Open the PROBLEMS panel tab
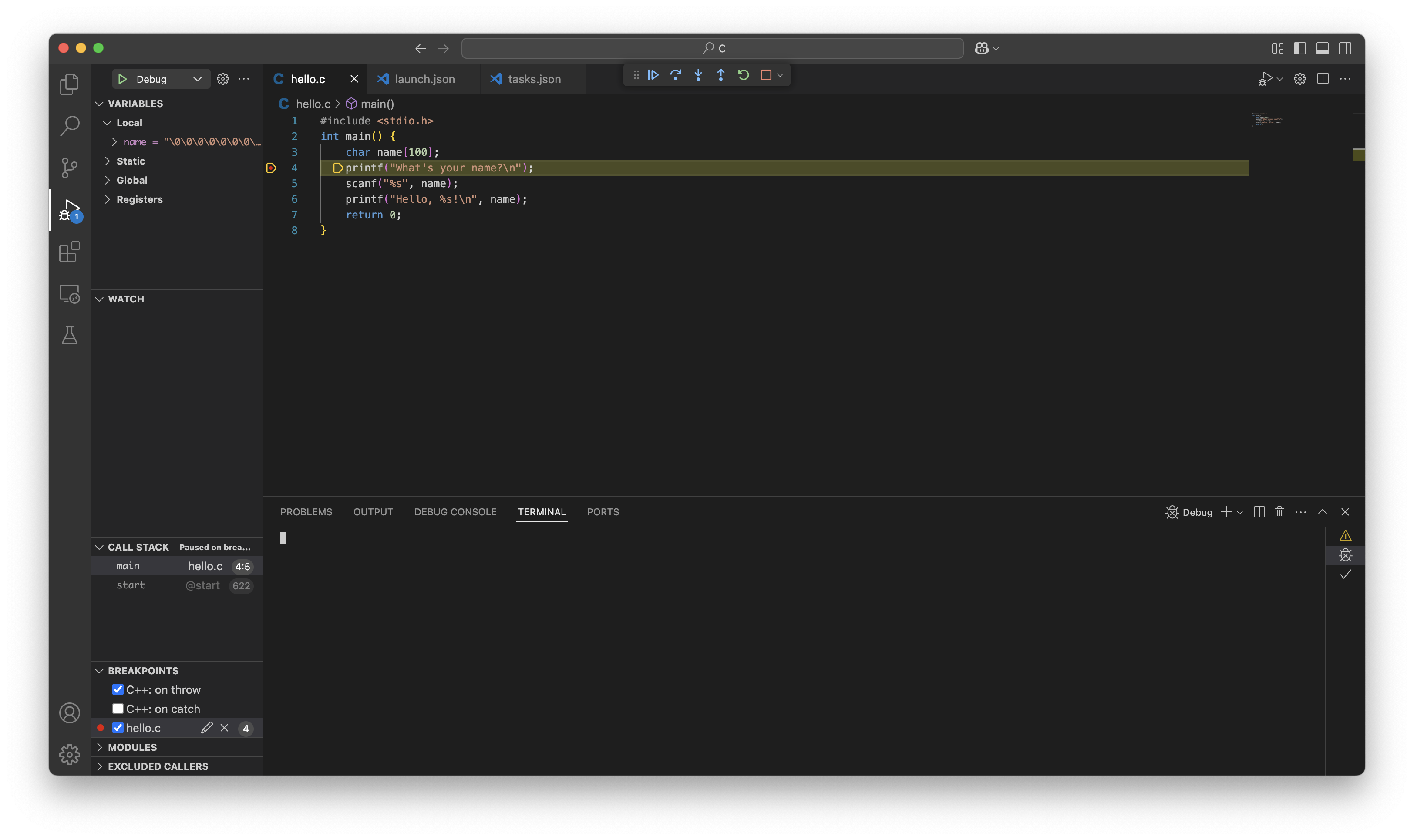Image resolution: width=1414 pixels, height=840 pixels. [306, 512]
